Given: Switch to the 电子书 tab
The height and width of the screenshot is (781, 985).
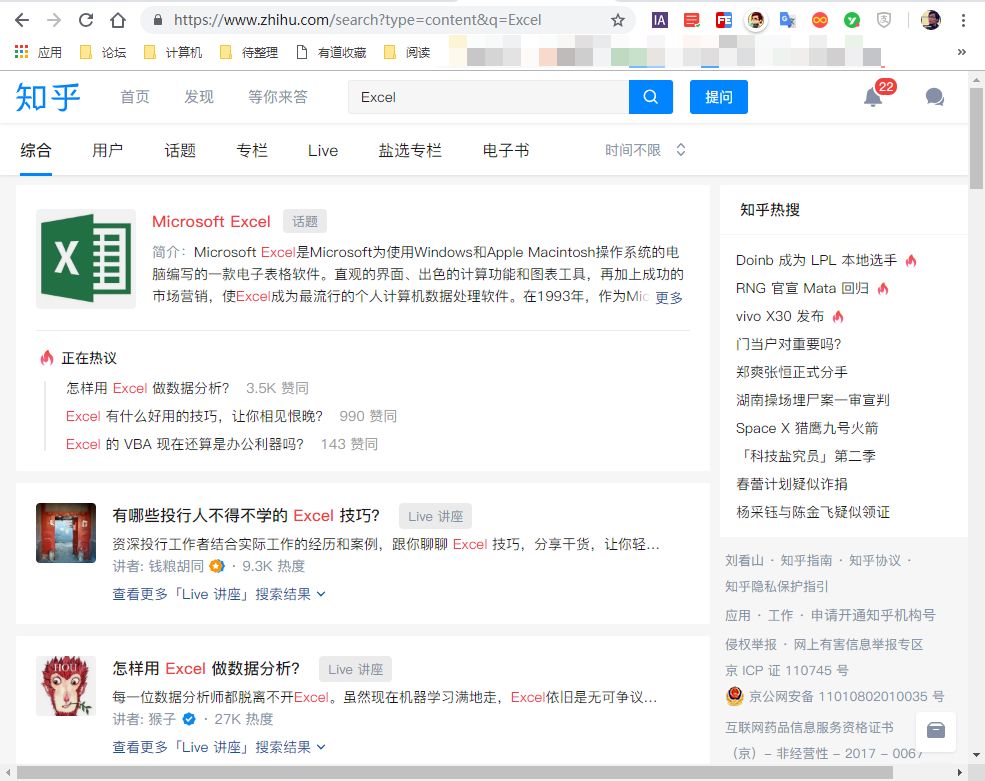Looking at the screenshot, I should (506, 150).
